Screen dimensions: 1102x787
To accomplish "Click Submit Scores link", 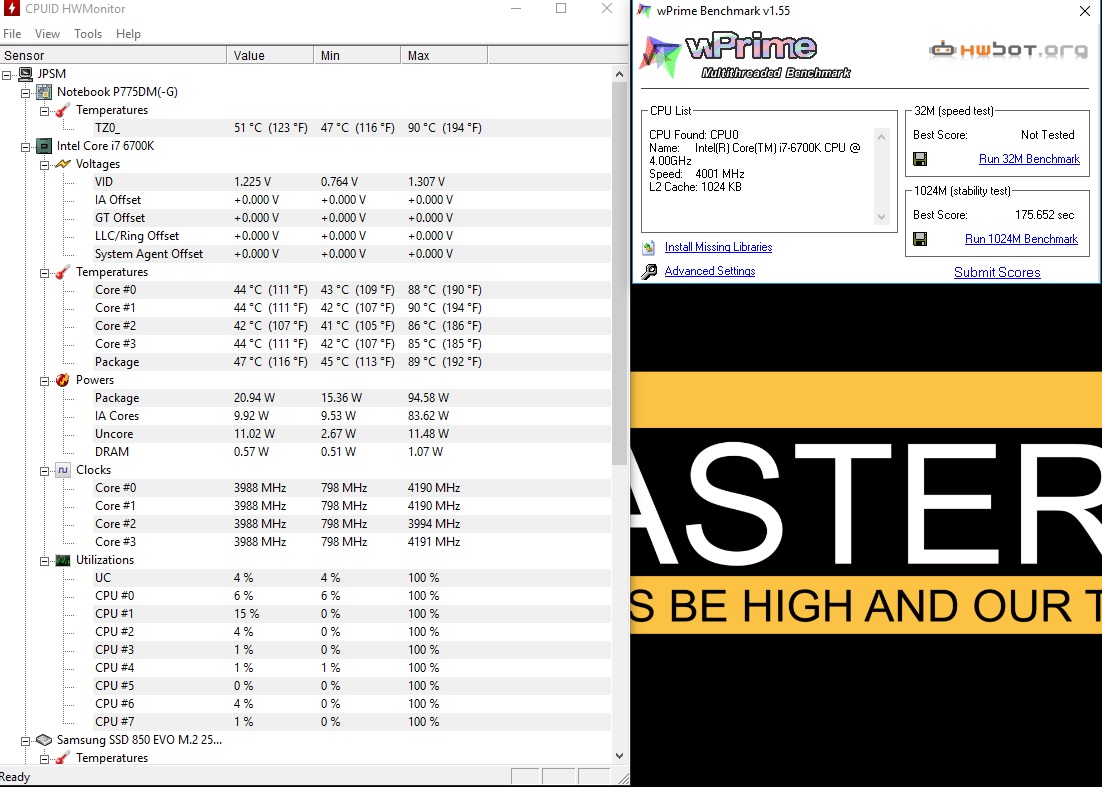I will 997,273.
